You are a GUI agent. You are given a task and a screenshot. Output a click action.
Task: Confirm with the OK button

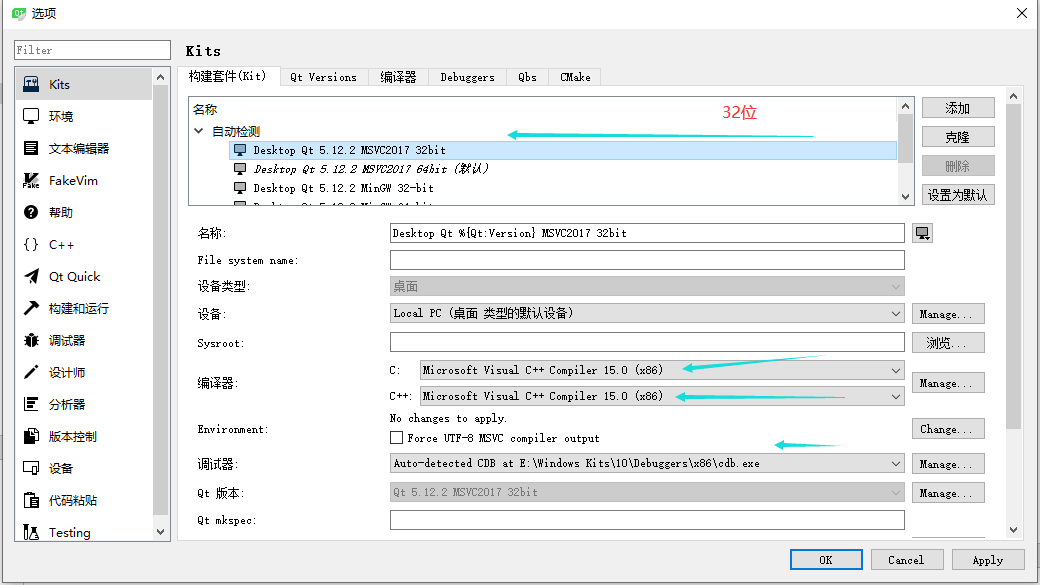(826, 560)
